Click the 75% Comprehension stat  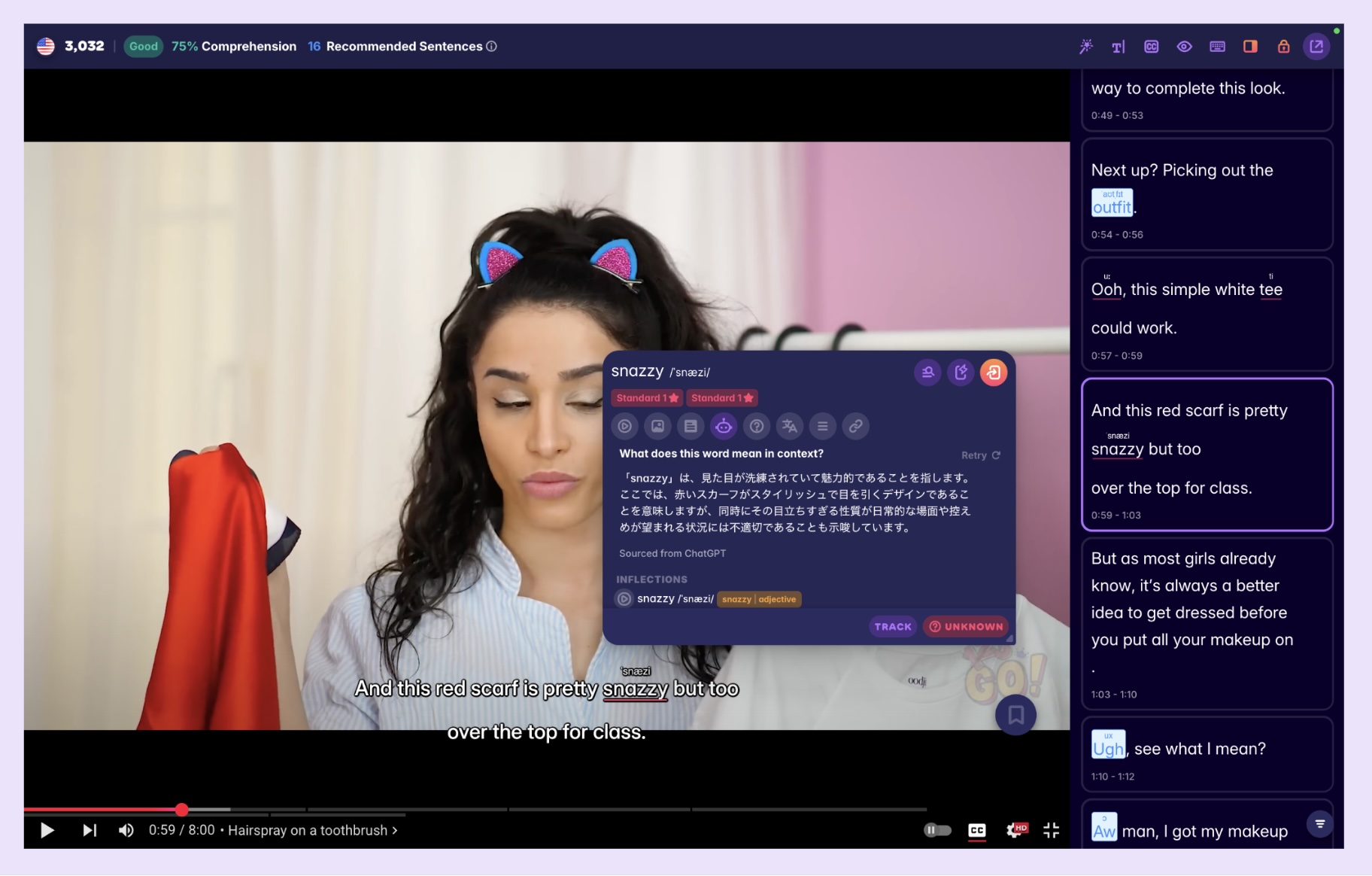click(234, 47)
